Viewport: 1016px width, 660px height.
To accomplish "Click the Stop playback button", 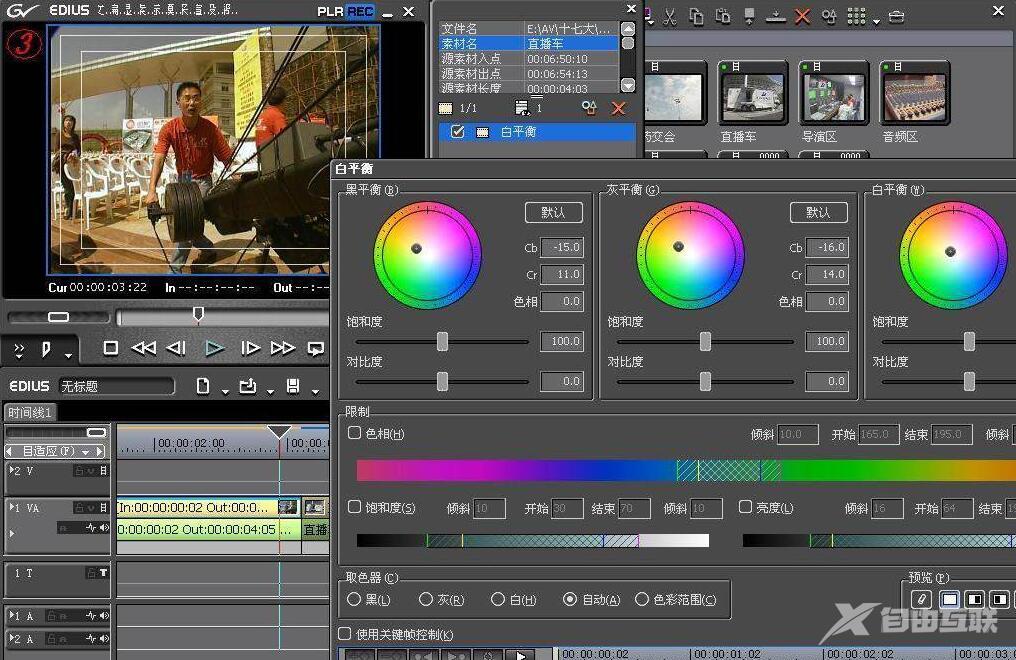I will coord(111,348).
